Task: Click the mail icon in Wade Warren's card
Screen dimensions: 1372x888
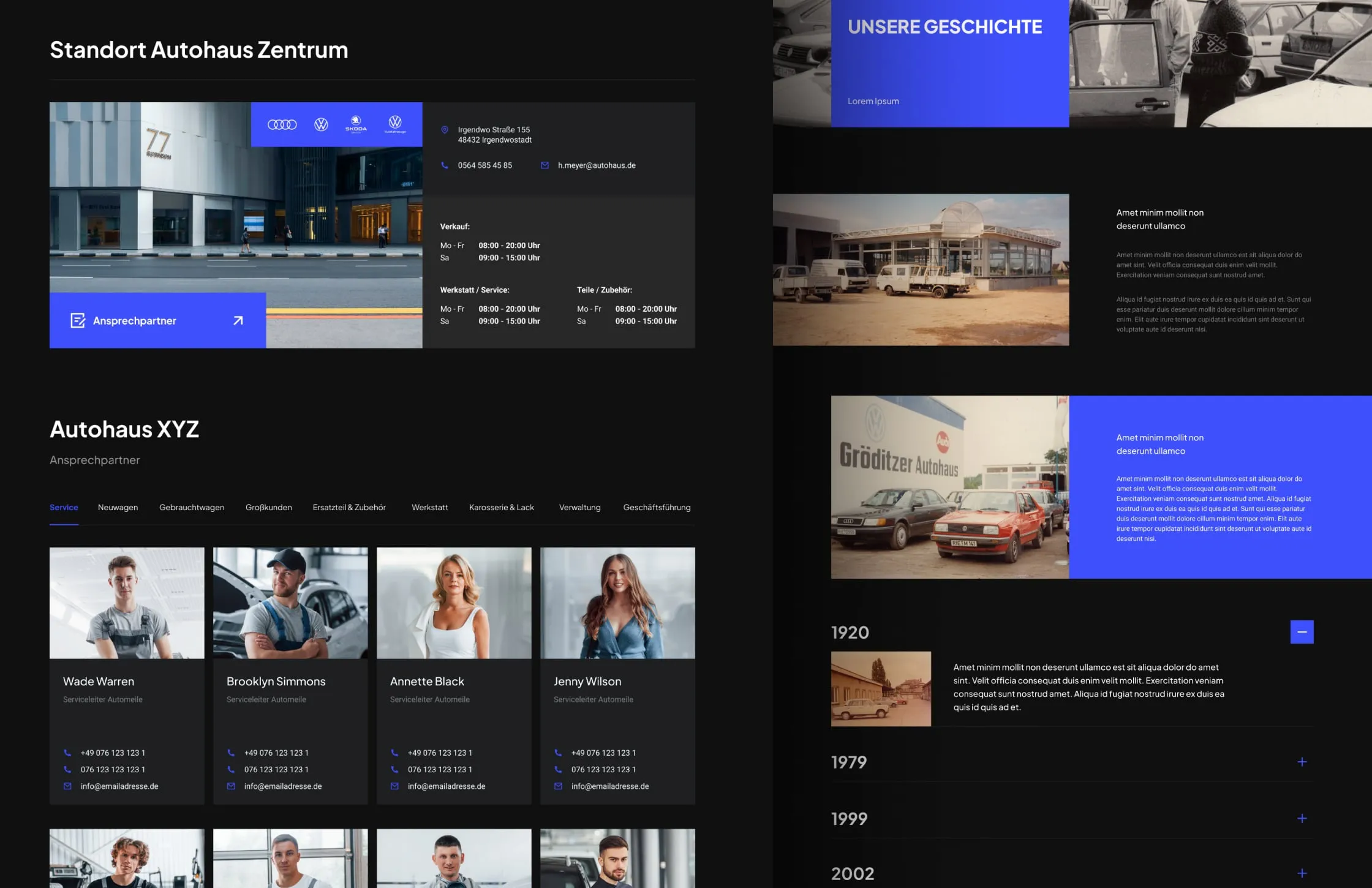Action: click(x=67, y=786)
